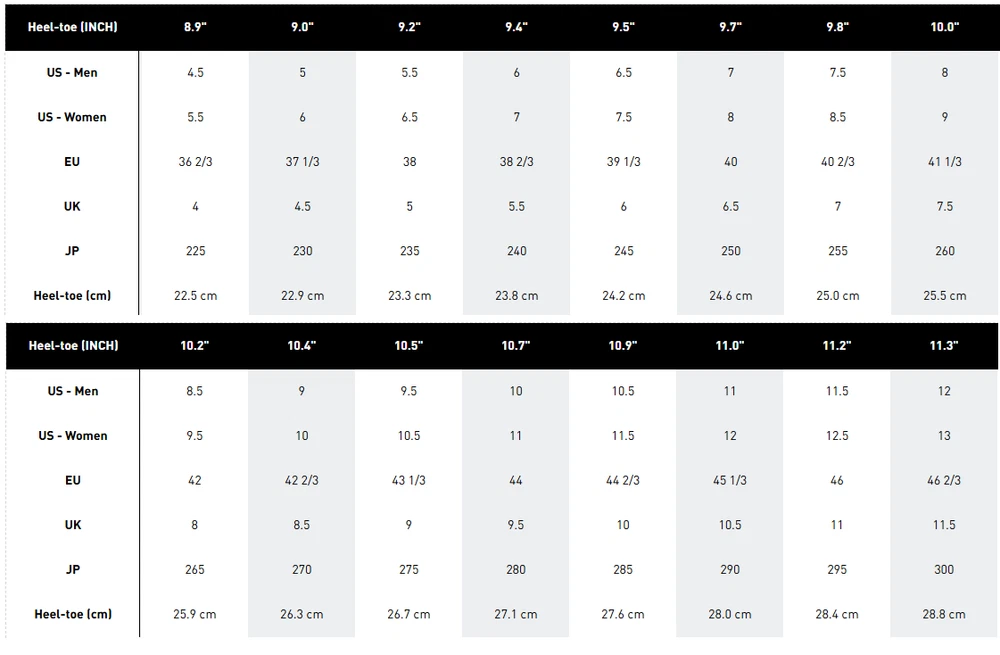The height and width of the screenshot is (655, 1000).
Task: Click the 11.3" heel-toe column header
Action: [944, 345]
